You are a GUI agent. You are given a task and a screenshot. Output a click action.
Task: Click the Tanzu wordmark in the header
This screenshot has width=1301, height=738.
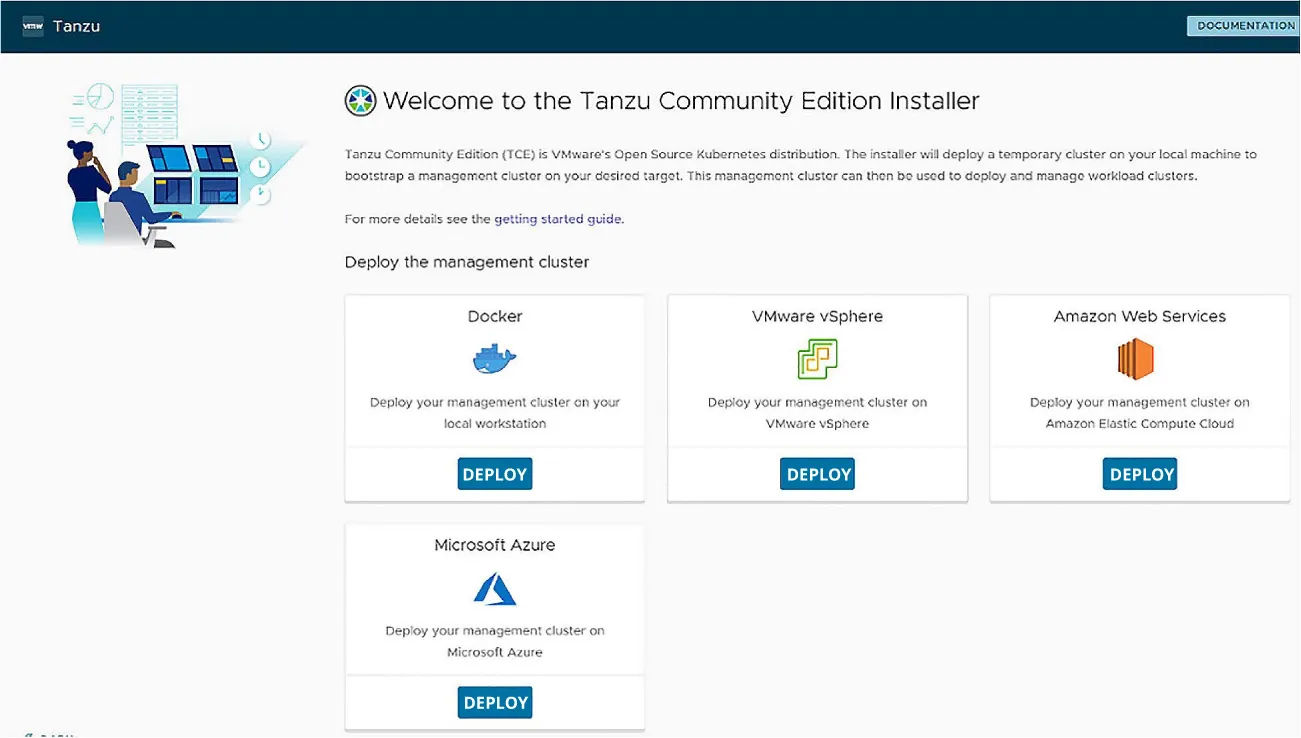(78, 26)
